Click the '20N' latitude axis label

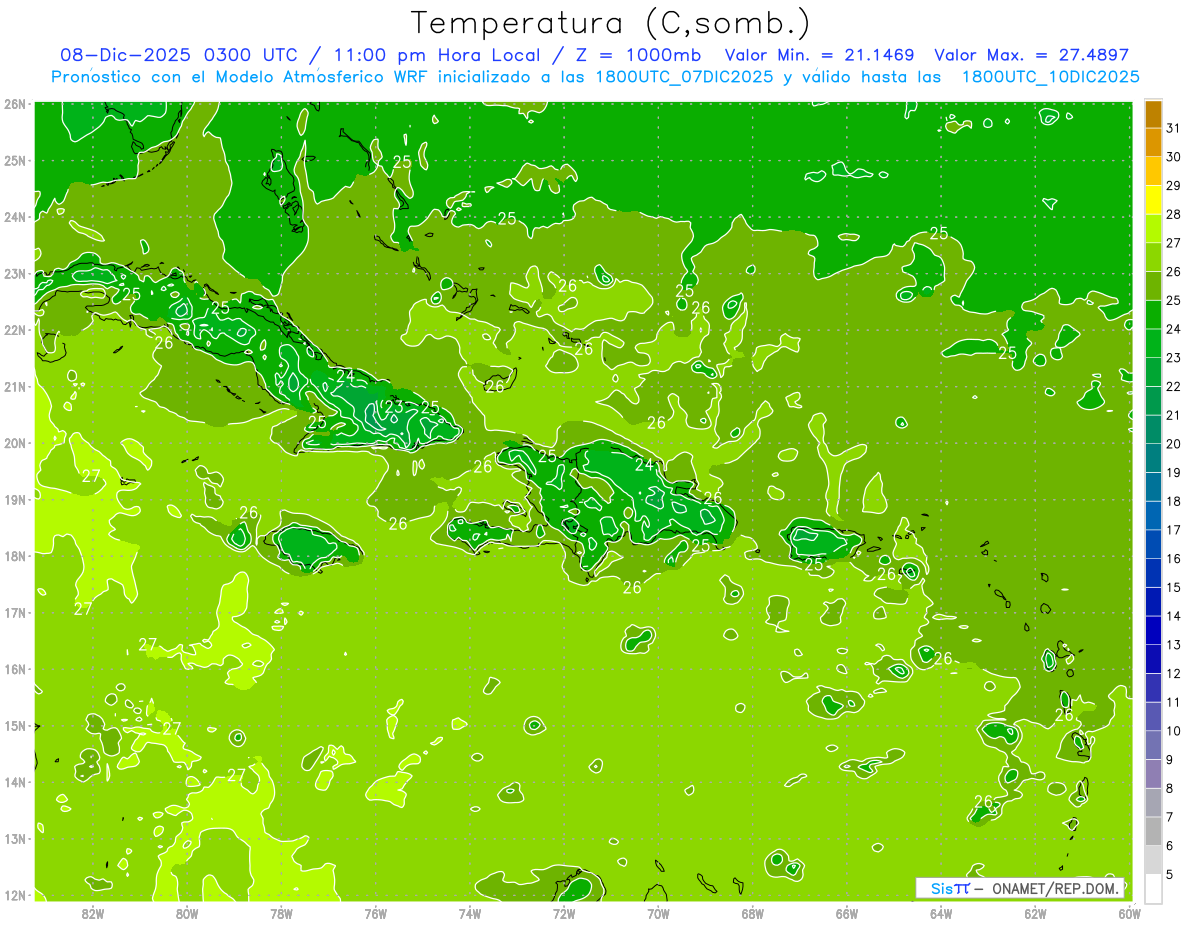tap(14, 443)
